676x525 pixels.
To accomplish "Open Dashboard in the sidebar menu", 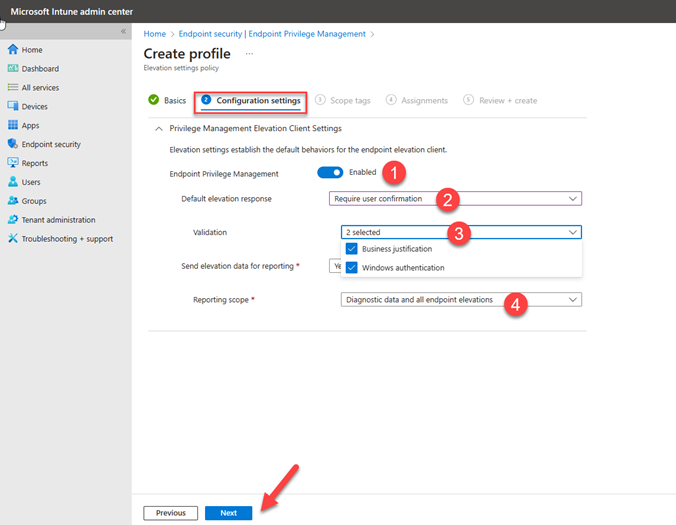I will [40, 69].
